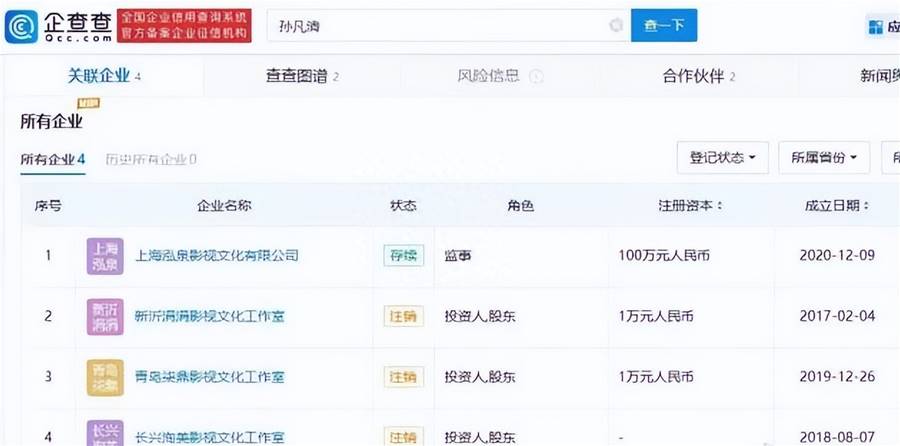This screenshot has height=446, width=900.
Task: Sort by 注册资本 column header
Action: click(690, 205)
